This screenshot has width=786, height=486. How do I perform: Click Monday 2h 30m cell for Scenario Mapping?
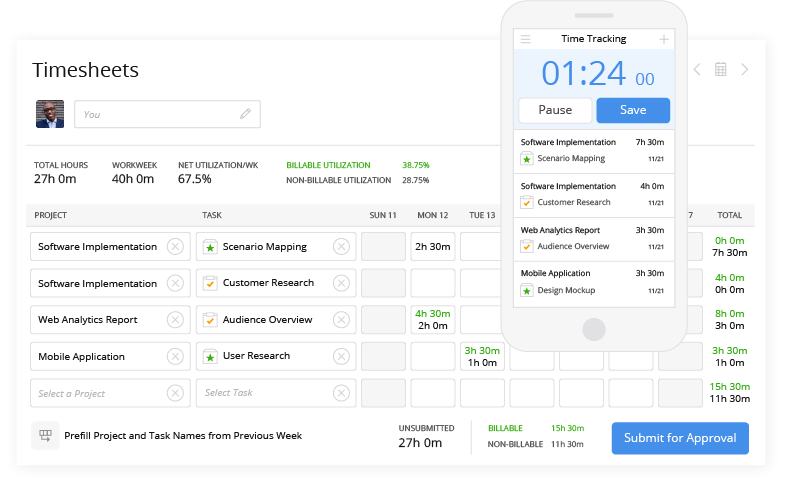coord(433,247)
